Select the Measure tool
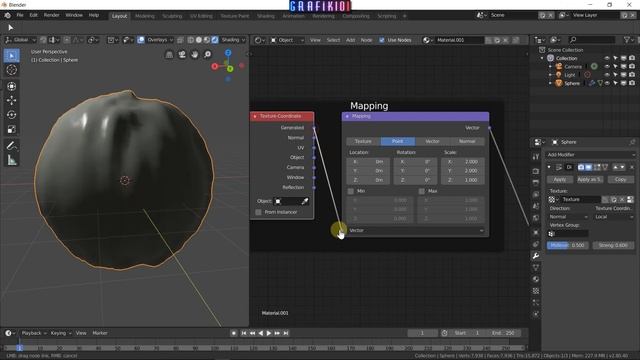This screenshot has height=360, width=640. tap(11, 160)
